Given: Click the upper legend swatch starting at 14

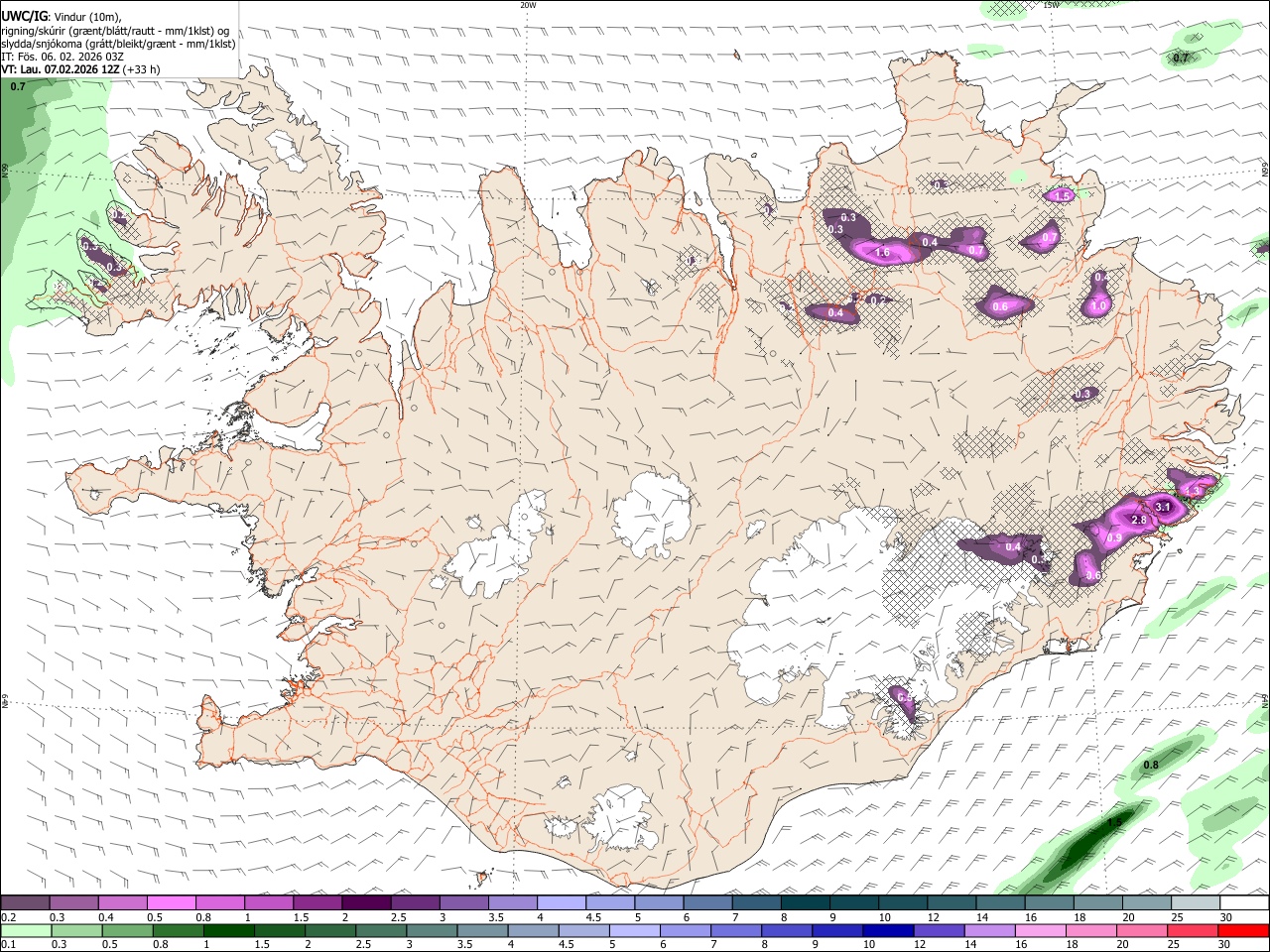Looking at the screenshot, I should click(999, 902).
